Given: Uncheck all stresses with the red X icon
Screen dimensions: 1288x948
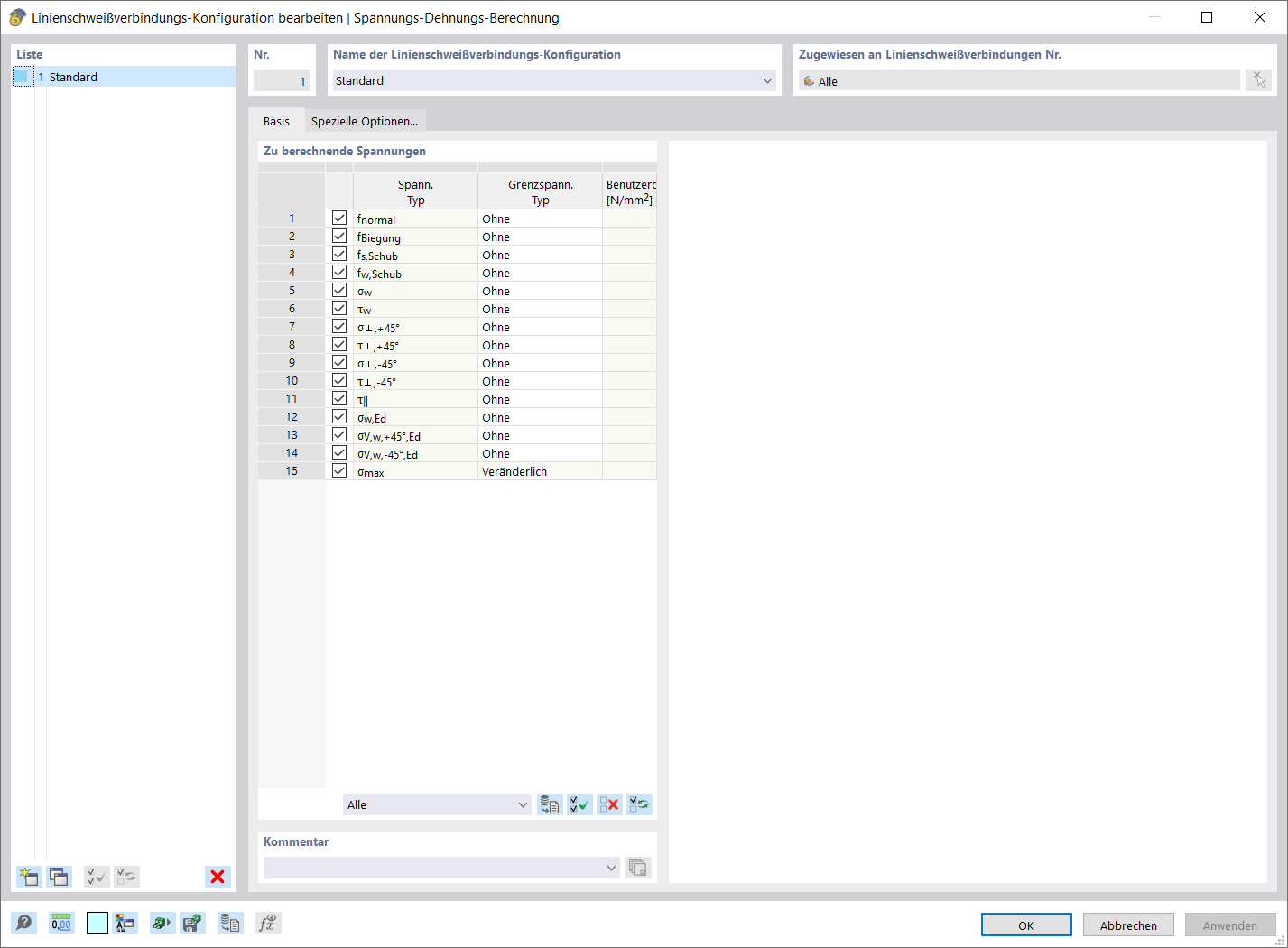Looking at the screenshot, I should [x=609, y=804].
